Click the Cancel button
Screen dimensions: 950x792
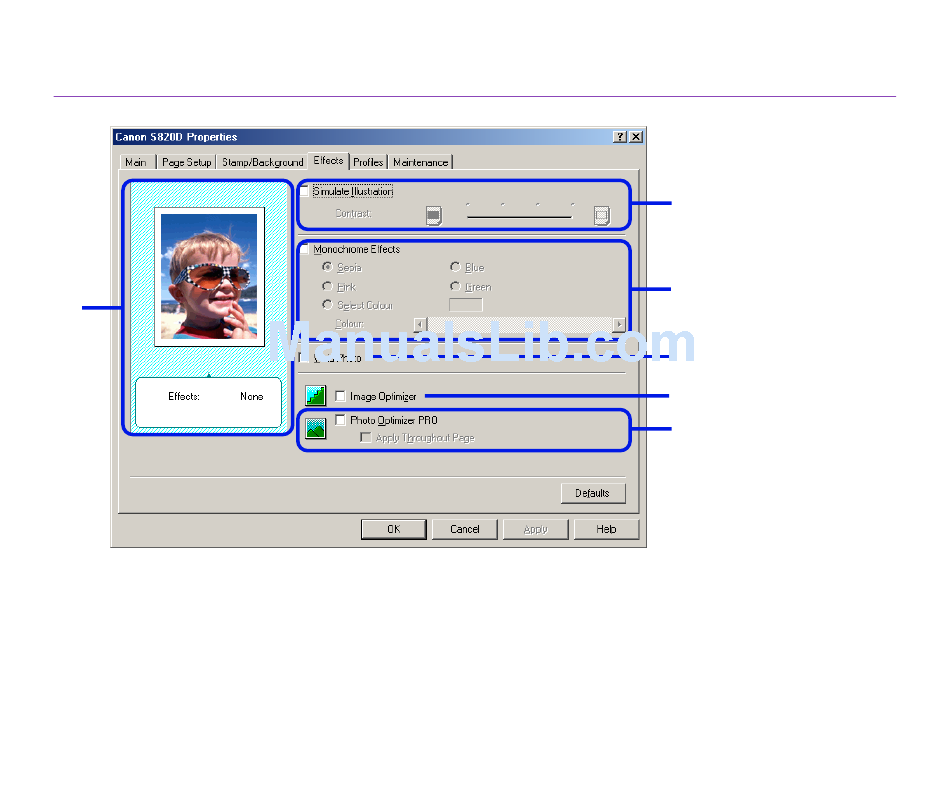pyautogui.click(x=465, y=529)
